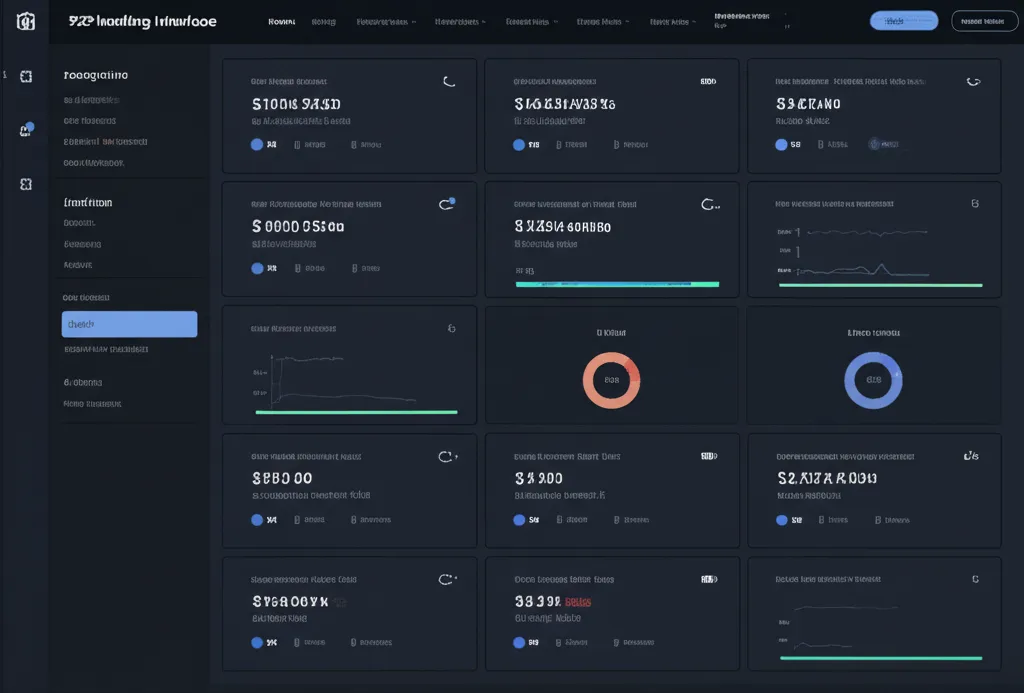
Task: Toggle the blue dot on the bottom-left card
Action: (x=257, y=642)
